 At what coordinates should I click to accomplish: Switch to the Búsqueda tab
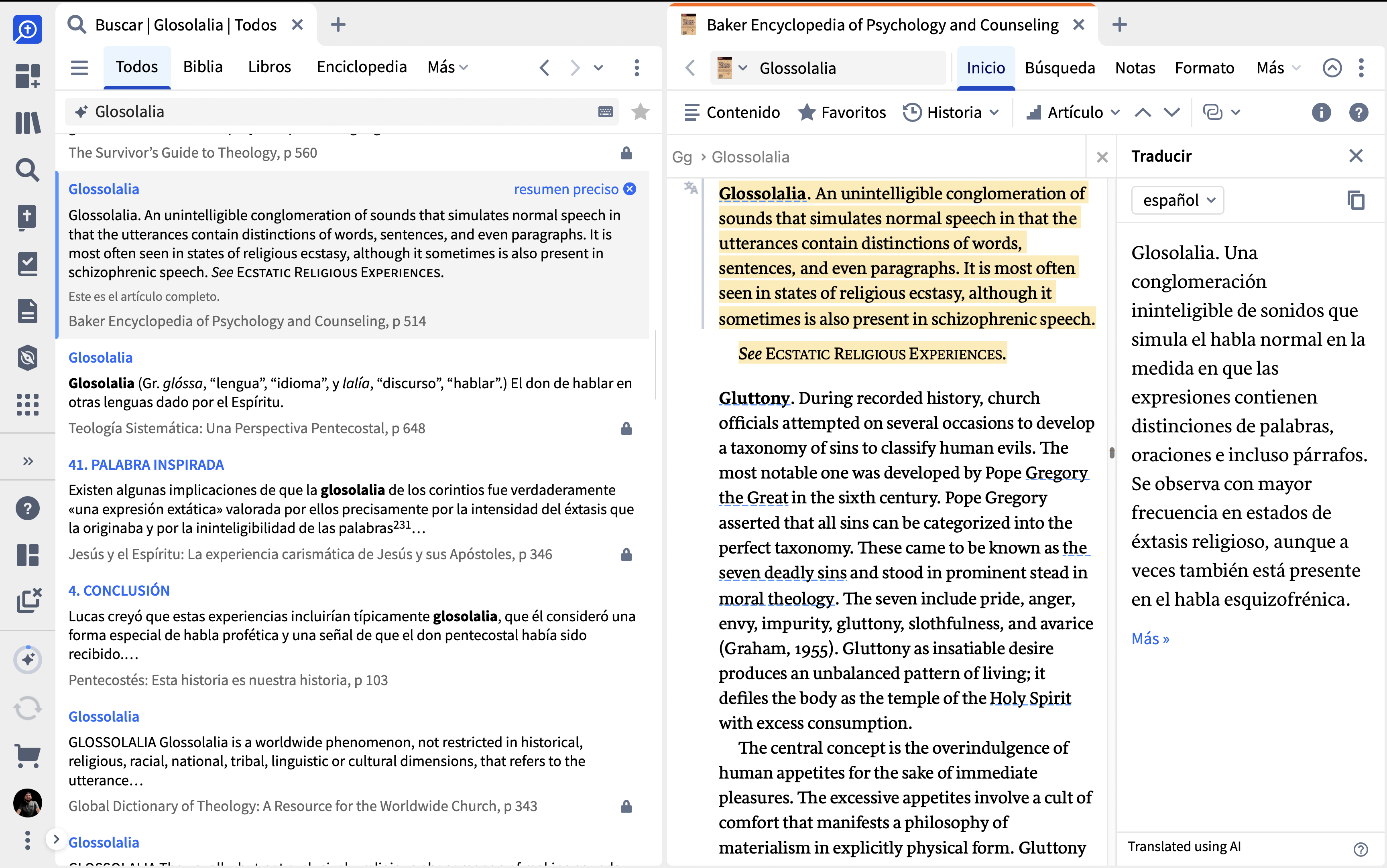[1060, 68]
